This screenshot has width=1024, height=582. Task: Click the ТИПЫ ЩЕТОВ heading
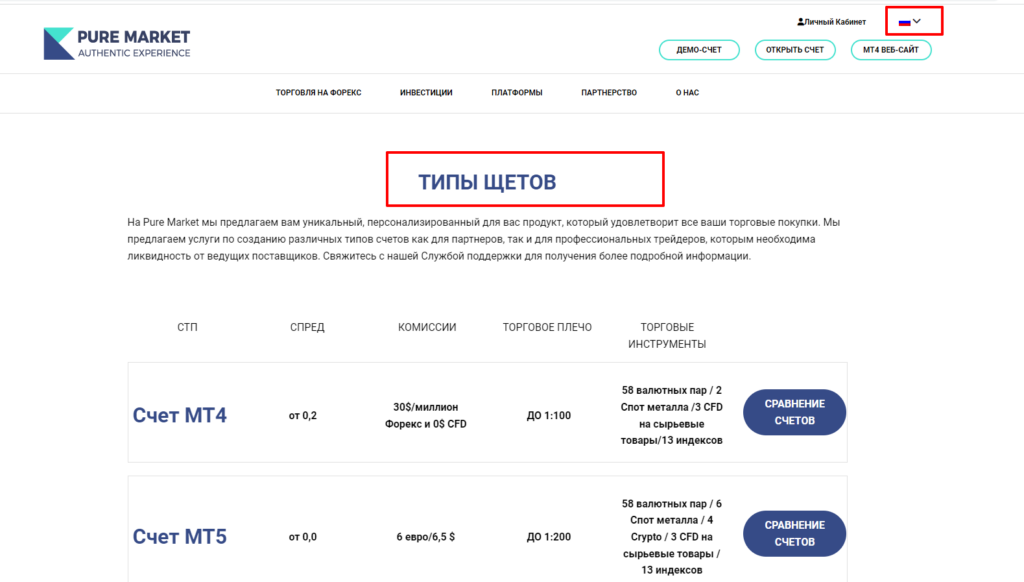coord(487,182)
